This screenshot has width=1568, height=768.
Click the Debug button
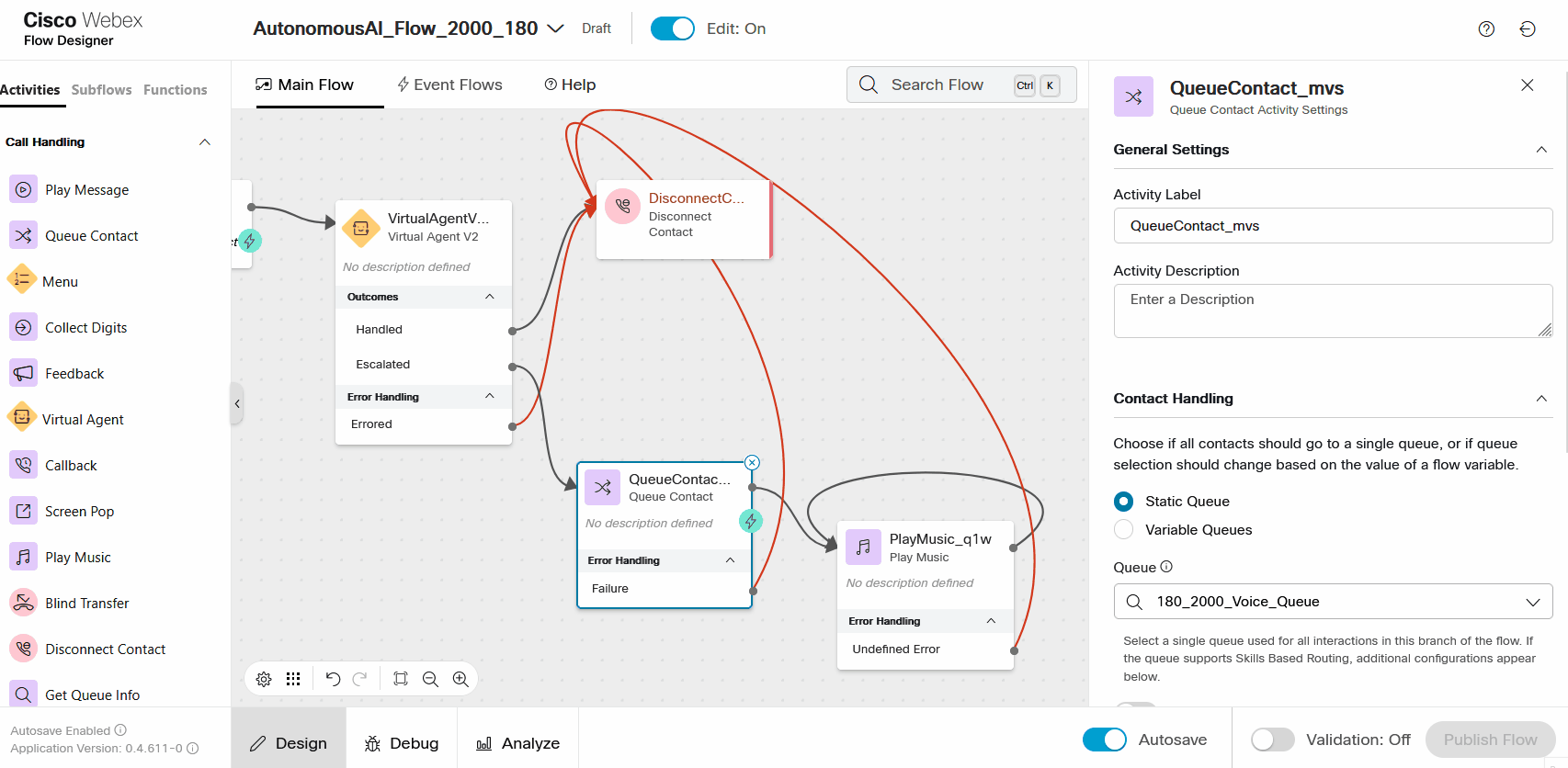pos(402,743)
